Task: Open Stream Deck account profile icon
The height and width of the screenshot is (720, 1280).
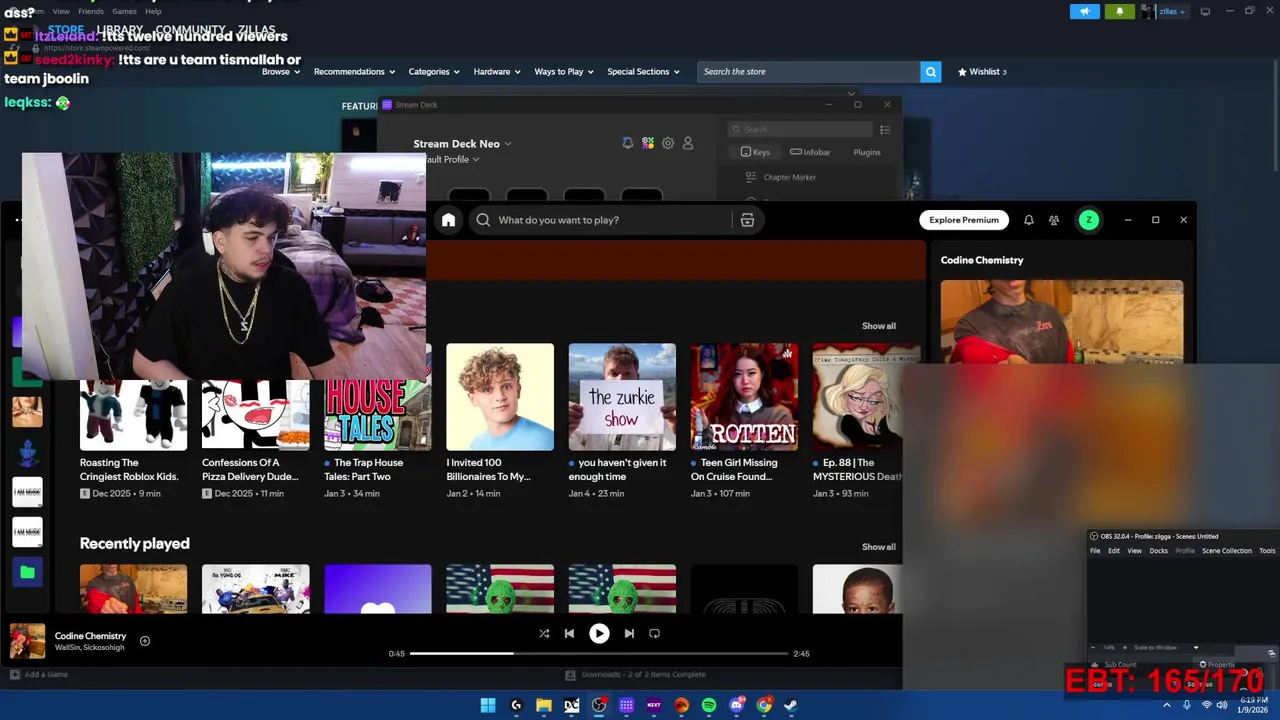Action: pyautogui.click(x=688, y=143)
